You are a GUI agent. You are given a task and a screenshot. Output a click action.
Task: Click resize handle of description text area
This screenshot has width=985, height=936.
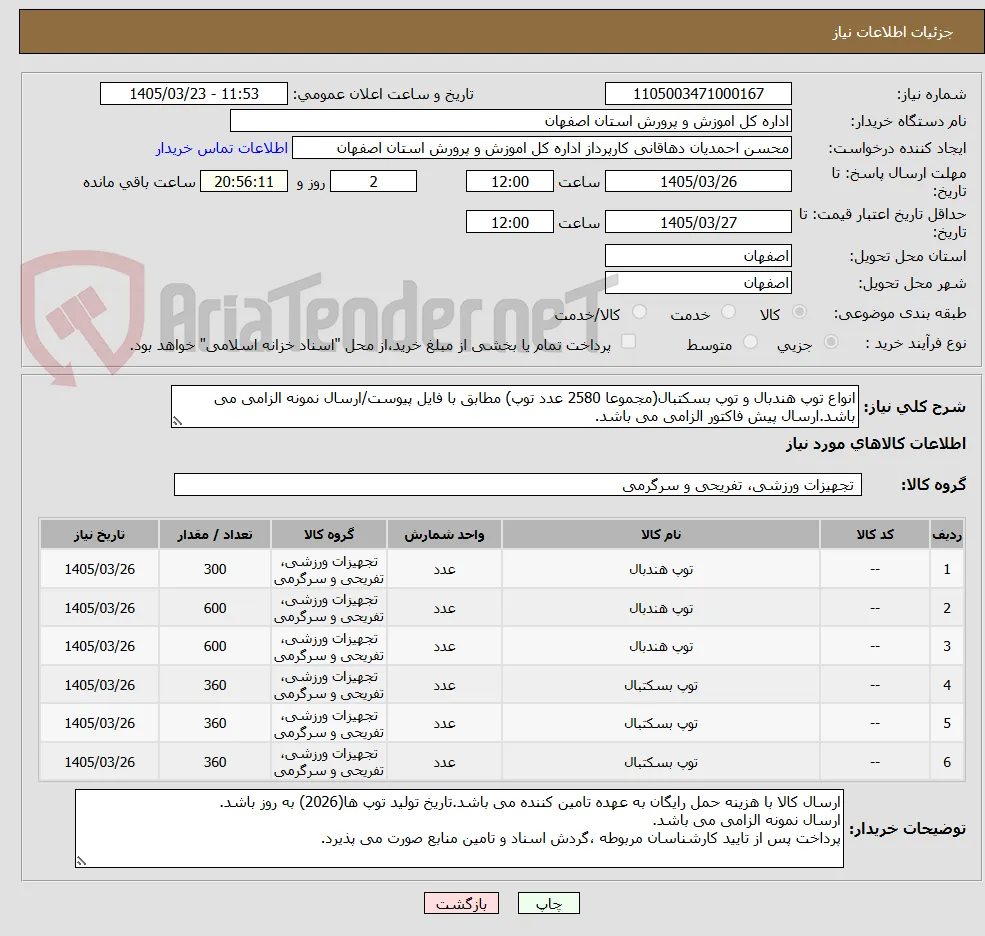(x=177, y=422)
